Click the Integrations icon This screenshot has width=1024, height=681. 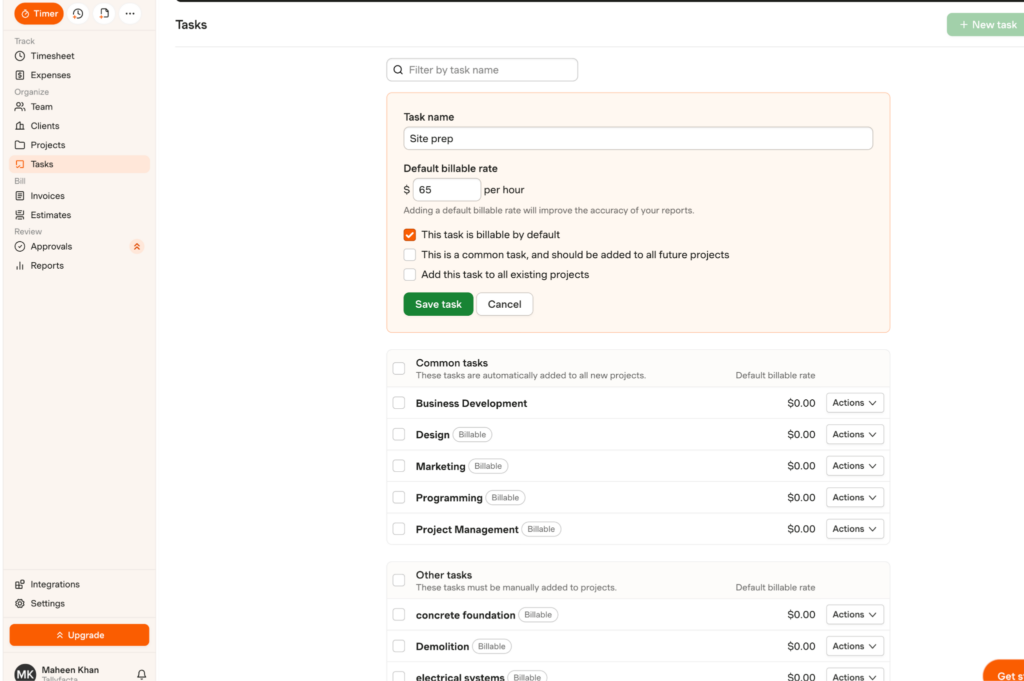20,584
